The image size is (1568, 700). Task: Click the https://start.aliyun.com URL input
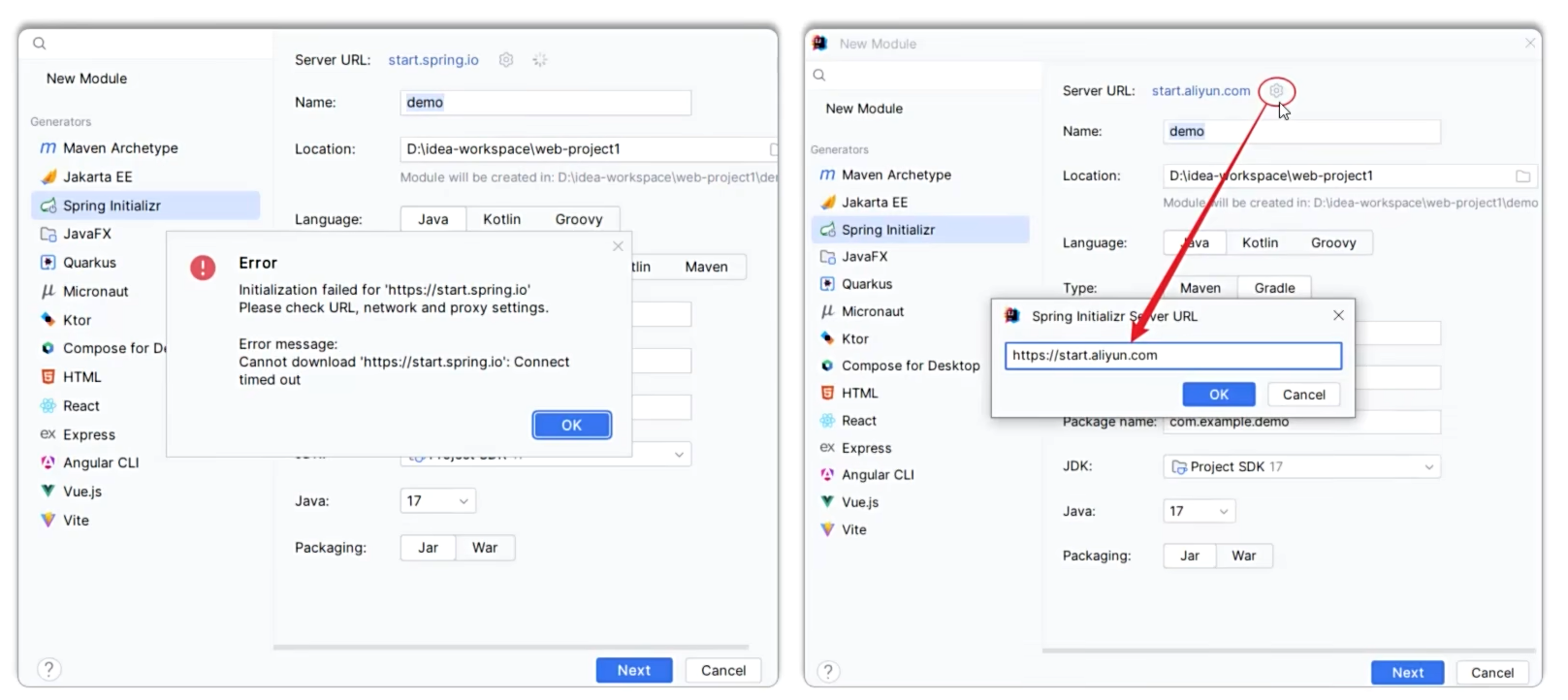pos(1173,355)
